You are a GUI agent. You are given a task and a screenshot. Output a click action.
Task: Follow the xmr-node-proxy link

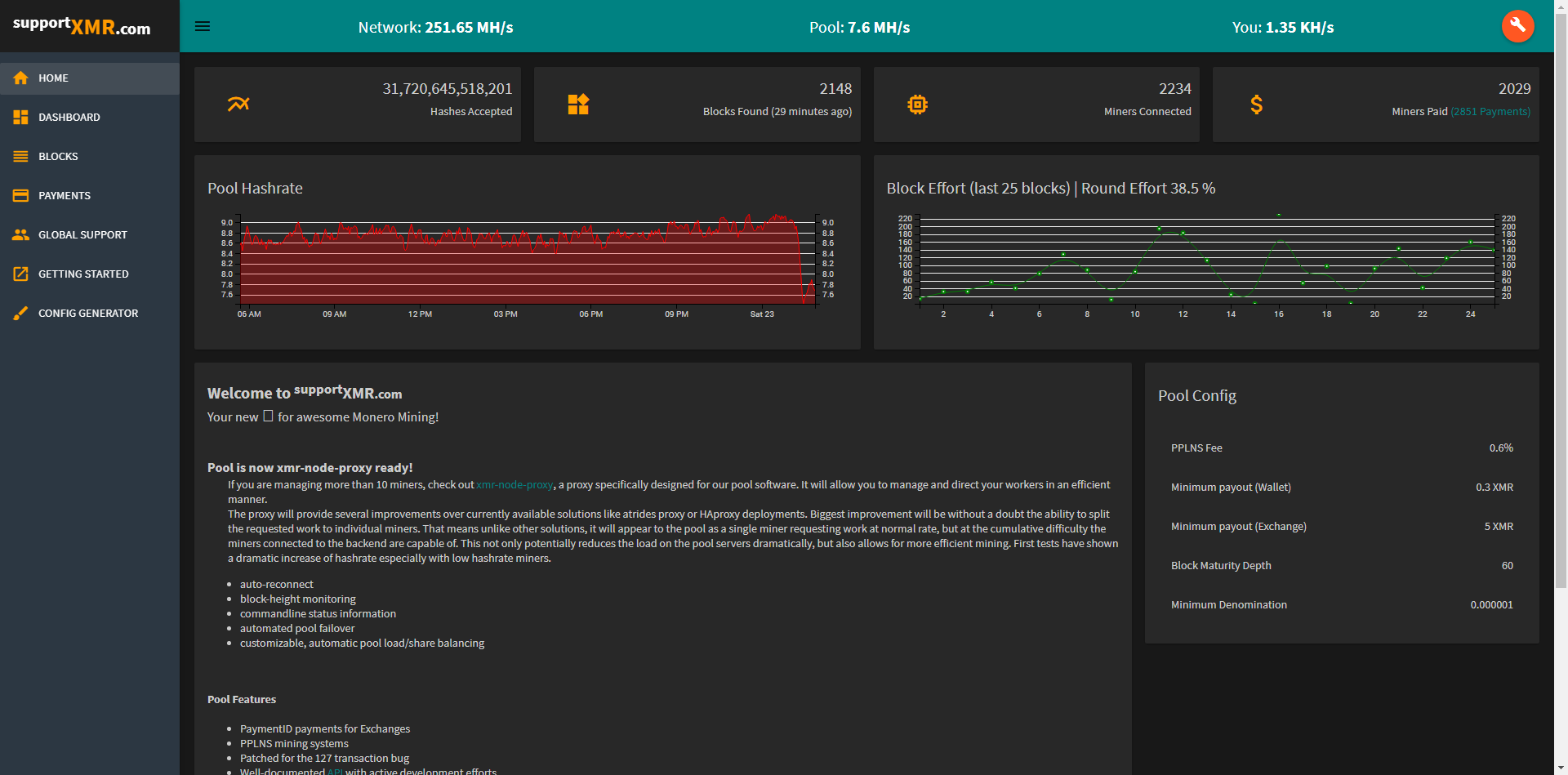click(514, 485)
